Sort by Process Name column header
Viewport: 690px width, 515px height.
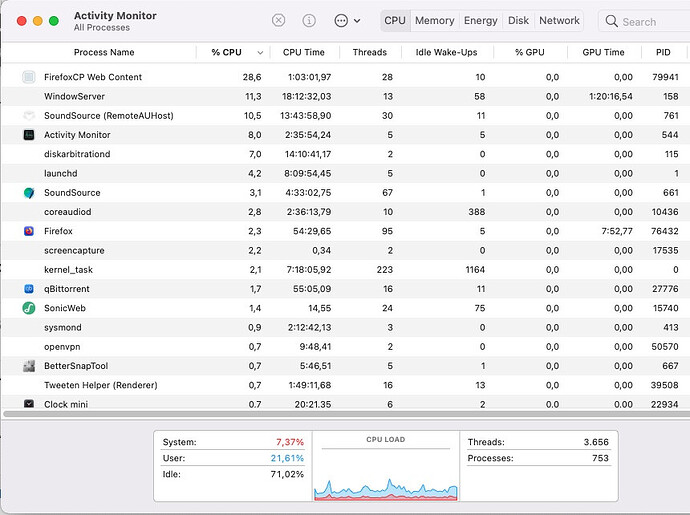[x=103, y=52]
